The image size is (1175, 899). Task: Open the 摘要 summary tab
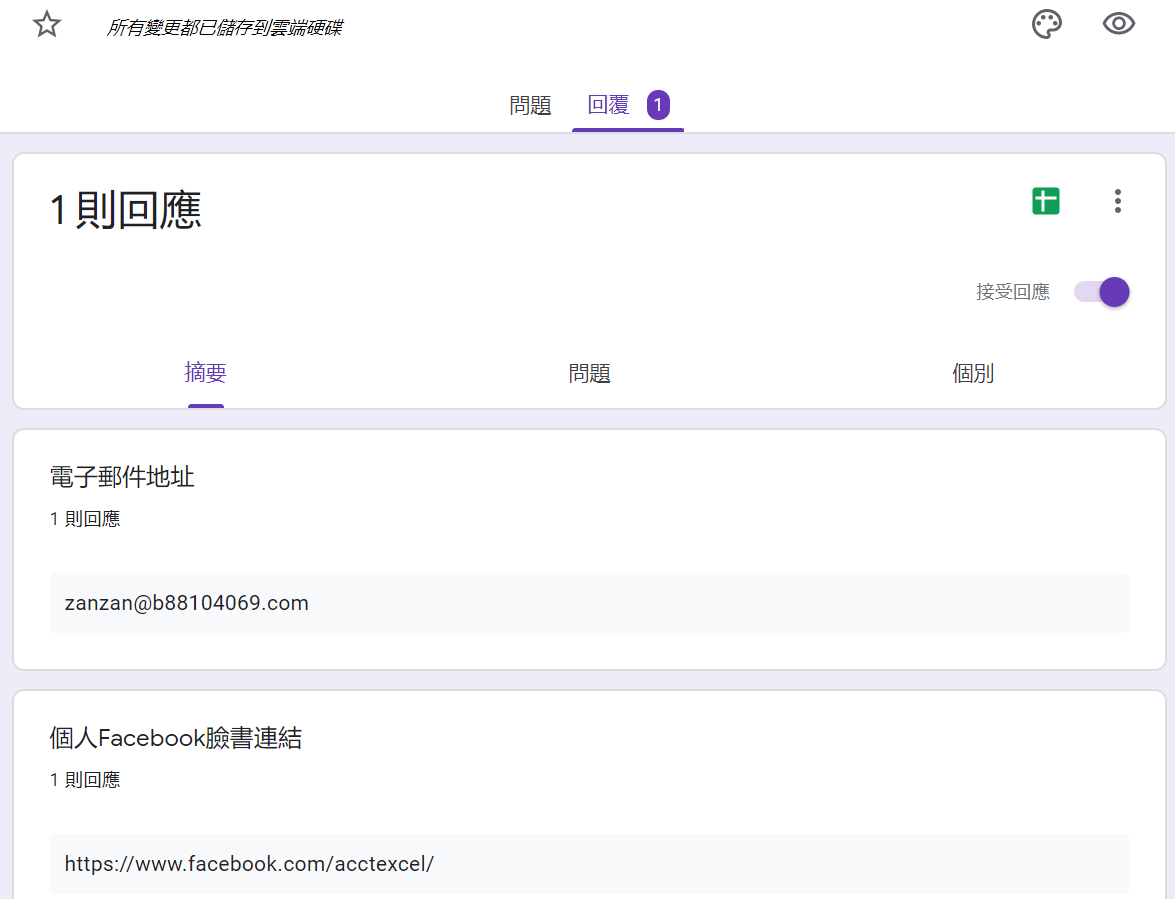click(x=205, y=372)
